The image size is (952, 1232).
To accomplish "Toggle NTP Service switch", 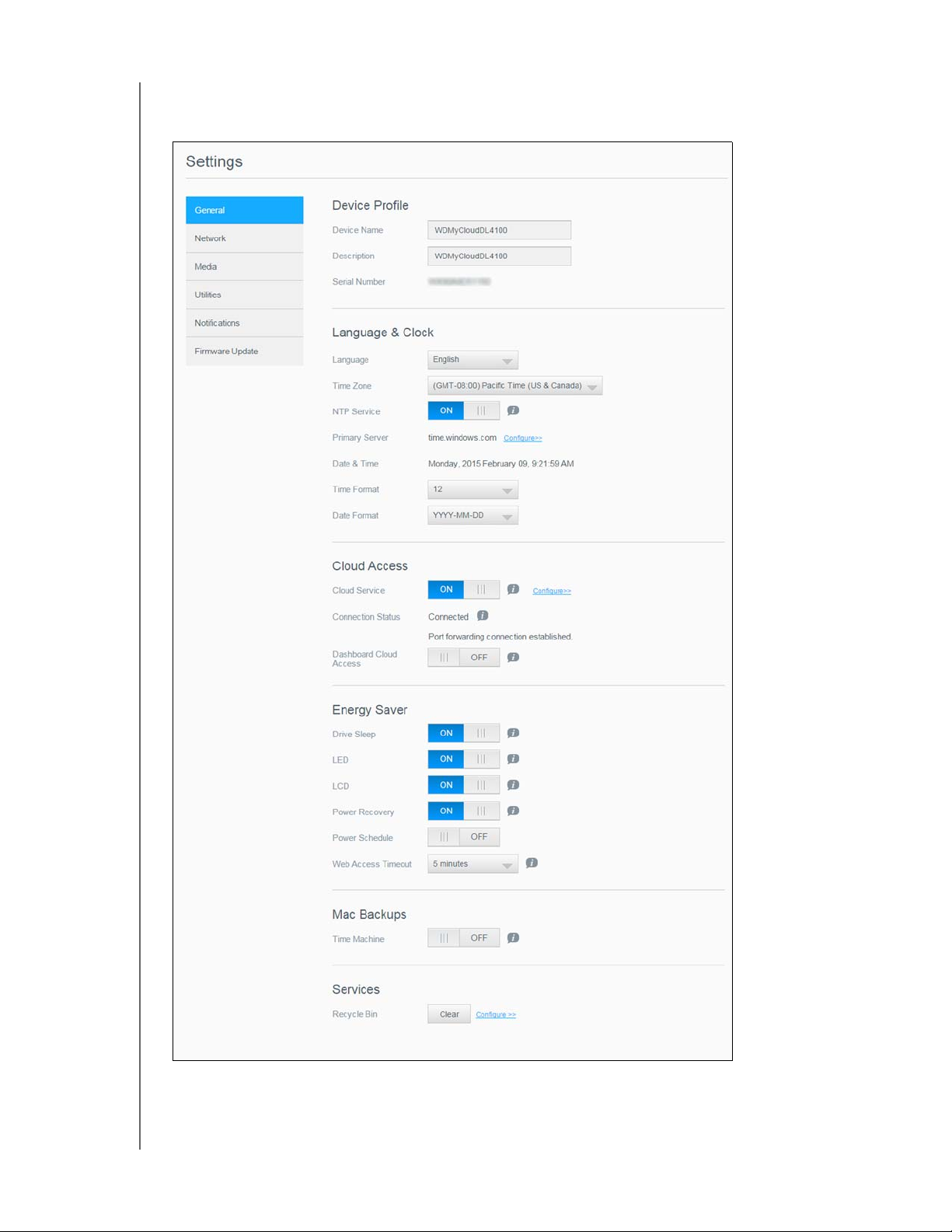I will (x=464, y=410).
